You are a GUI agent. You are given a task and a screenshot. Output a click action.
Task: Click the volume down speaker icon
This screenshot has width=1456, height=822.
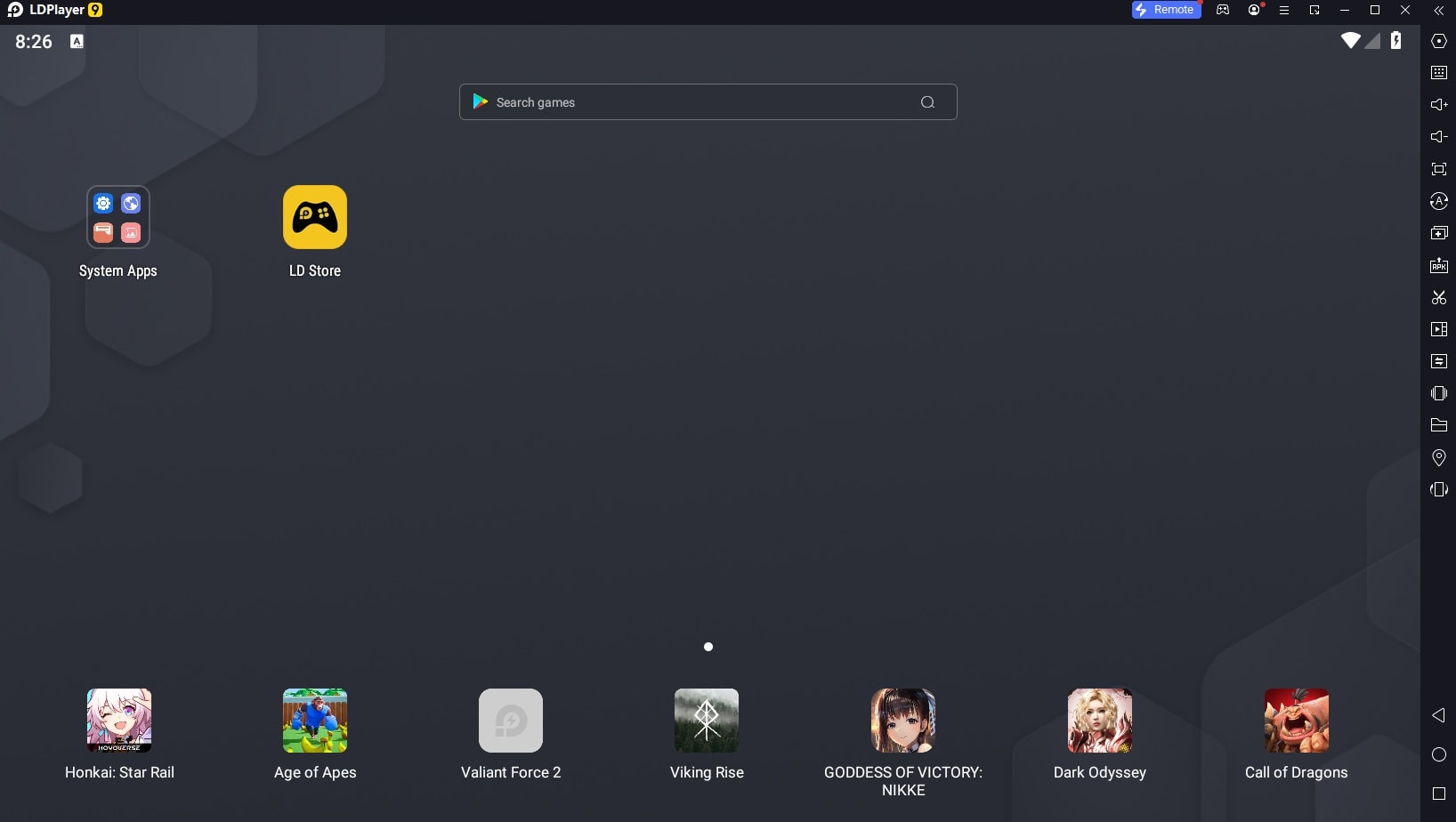click(1438, 137)
